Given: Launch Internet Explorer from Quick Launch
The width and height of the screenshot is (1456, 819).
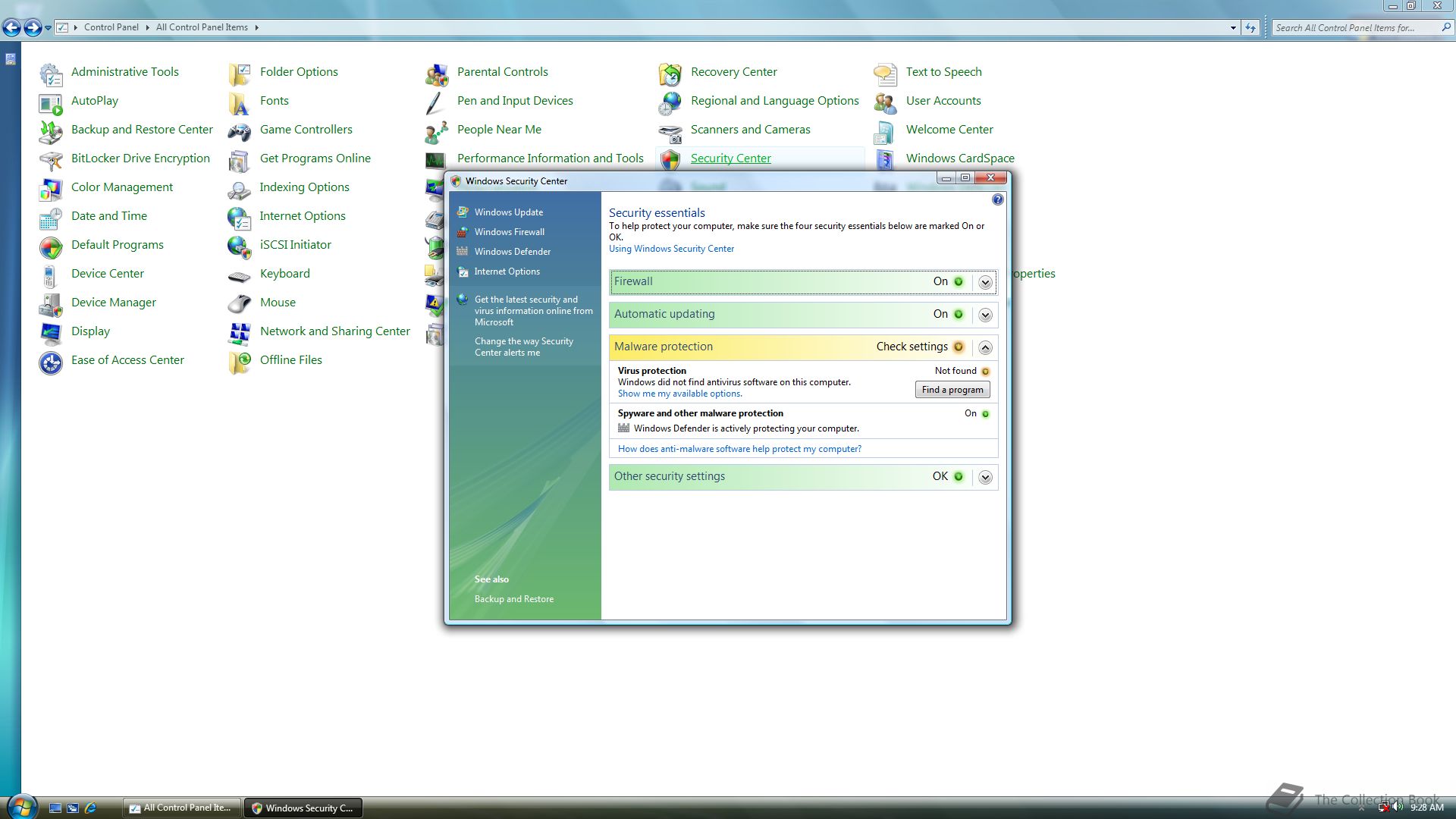Looking at the screenshot, I should 91,808.
